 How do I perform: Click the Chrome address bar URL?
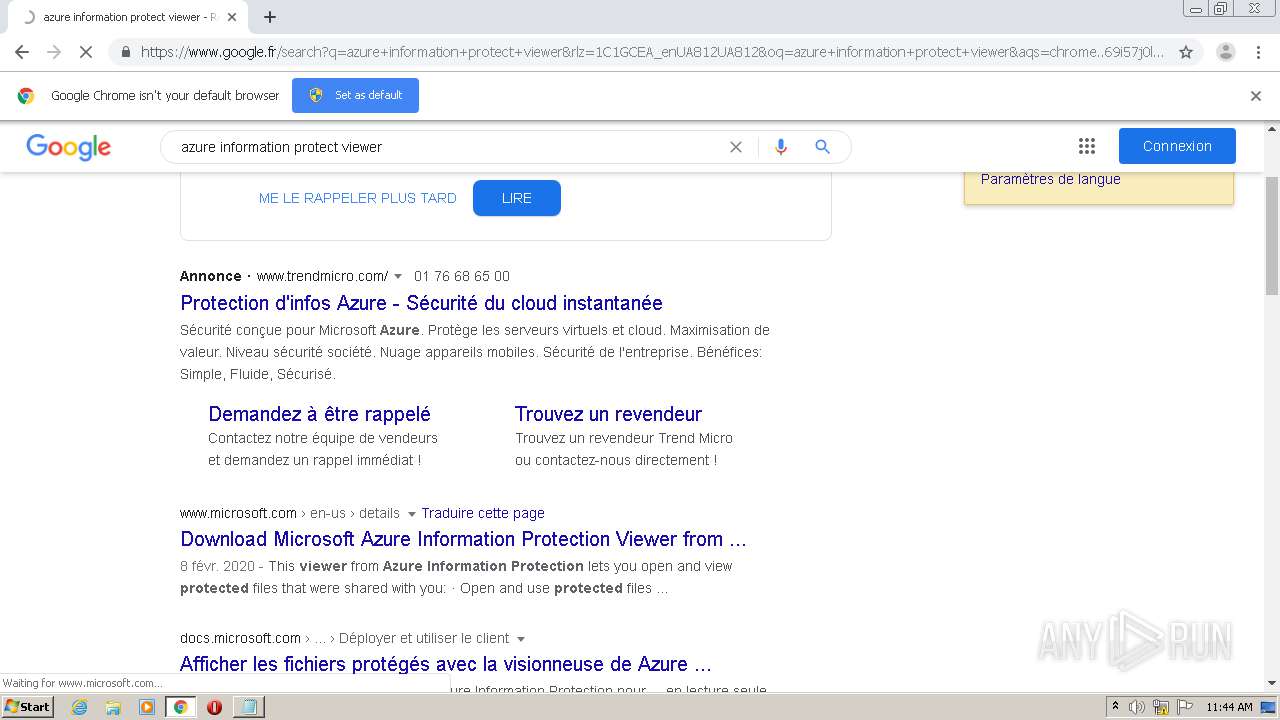pos(650,52)
